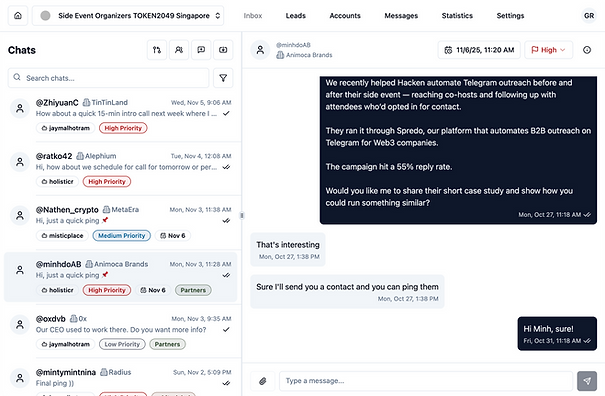The image size is (605, 396).
Task: Click the import chats icon button
Action: pos(223,50)
